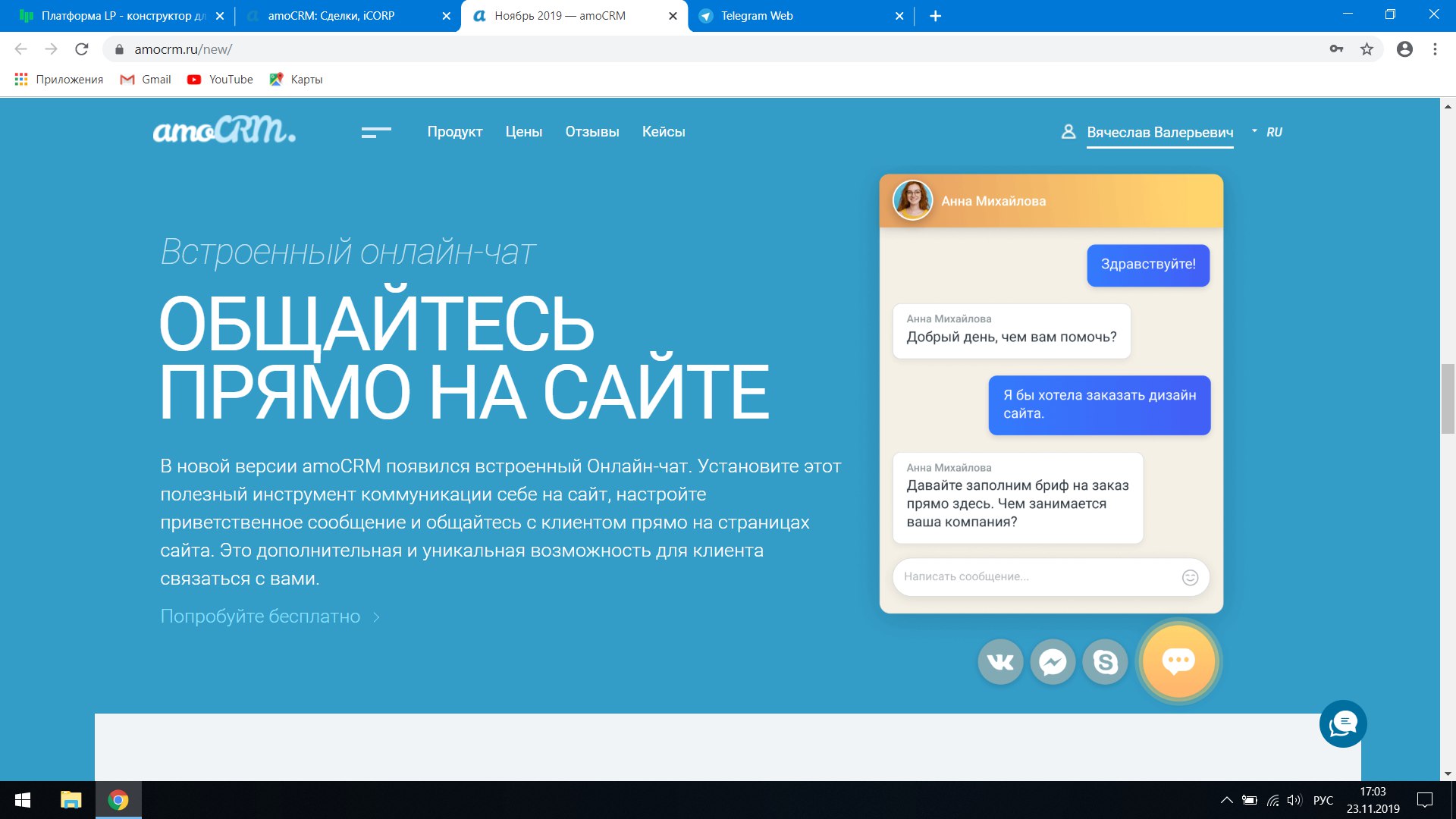
Task: Open a new browser tab
Action: (x=935, y=16)
